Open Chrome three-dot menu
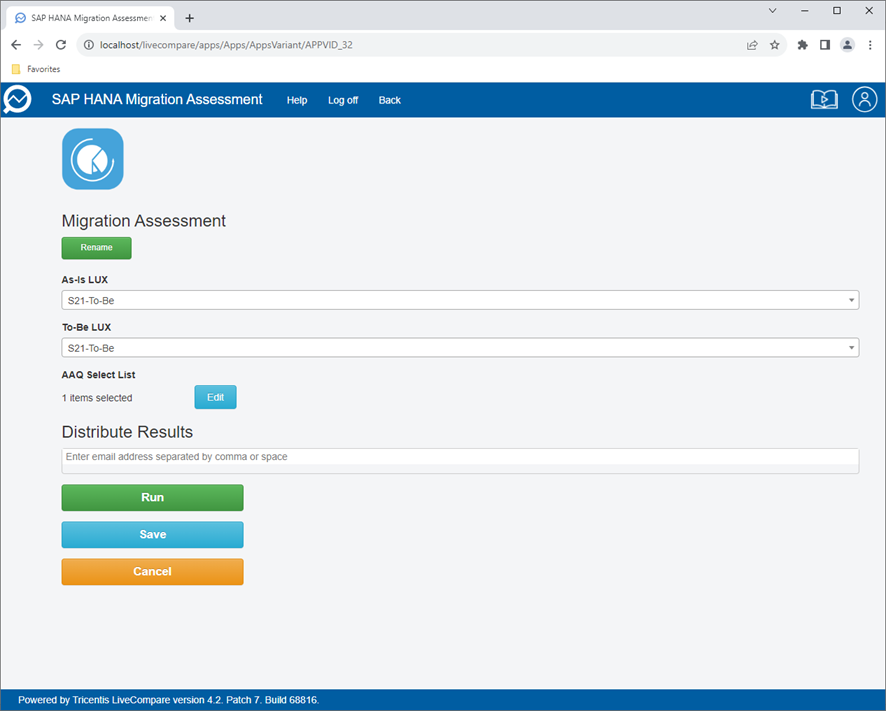The width and height of the screenshot is (886, 711). click(x=870, y=45)
